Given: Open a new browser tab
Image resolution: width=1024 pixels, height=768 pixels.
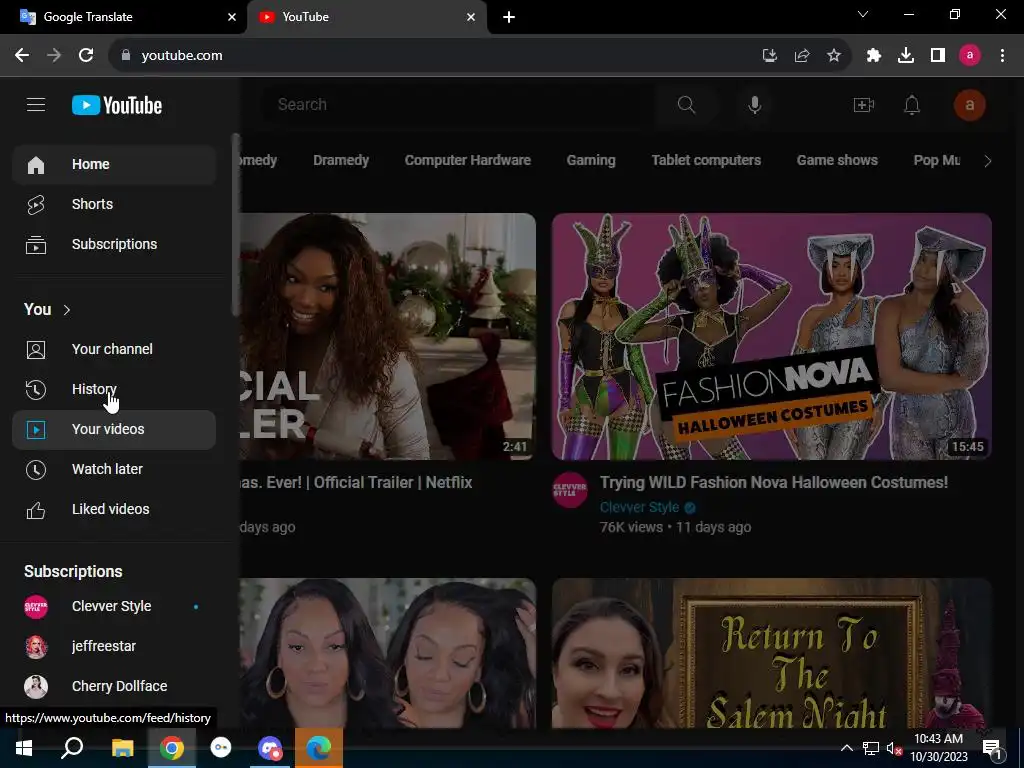Looking at the screenshot, I should click(509, 17).
